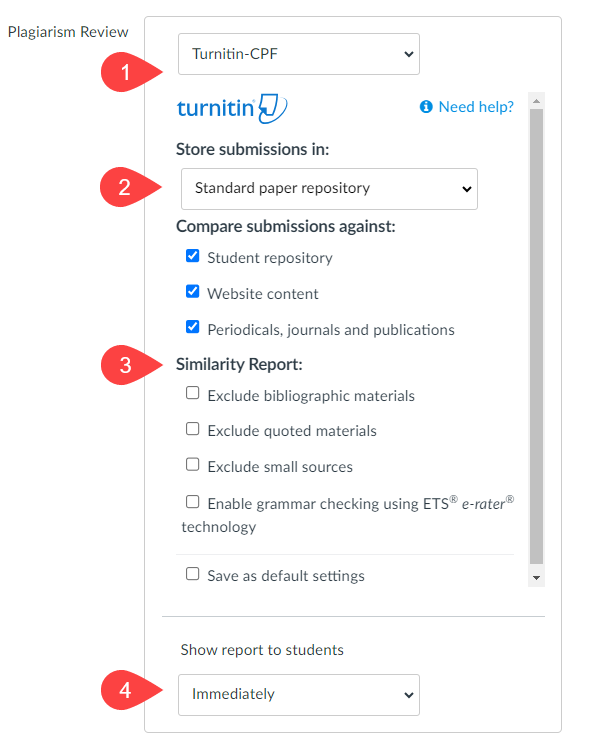This screenshot has height=741, width=590.
Task: Click the Show report to students label
Action: pos(262,650)
